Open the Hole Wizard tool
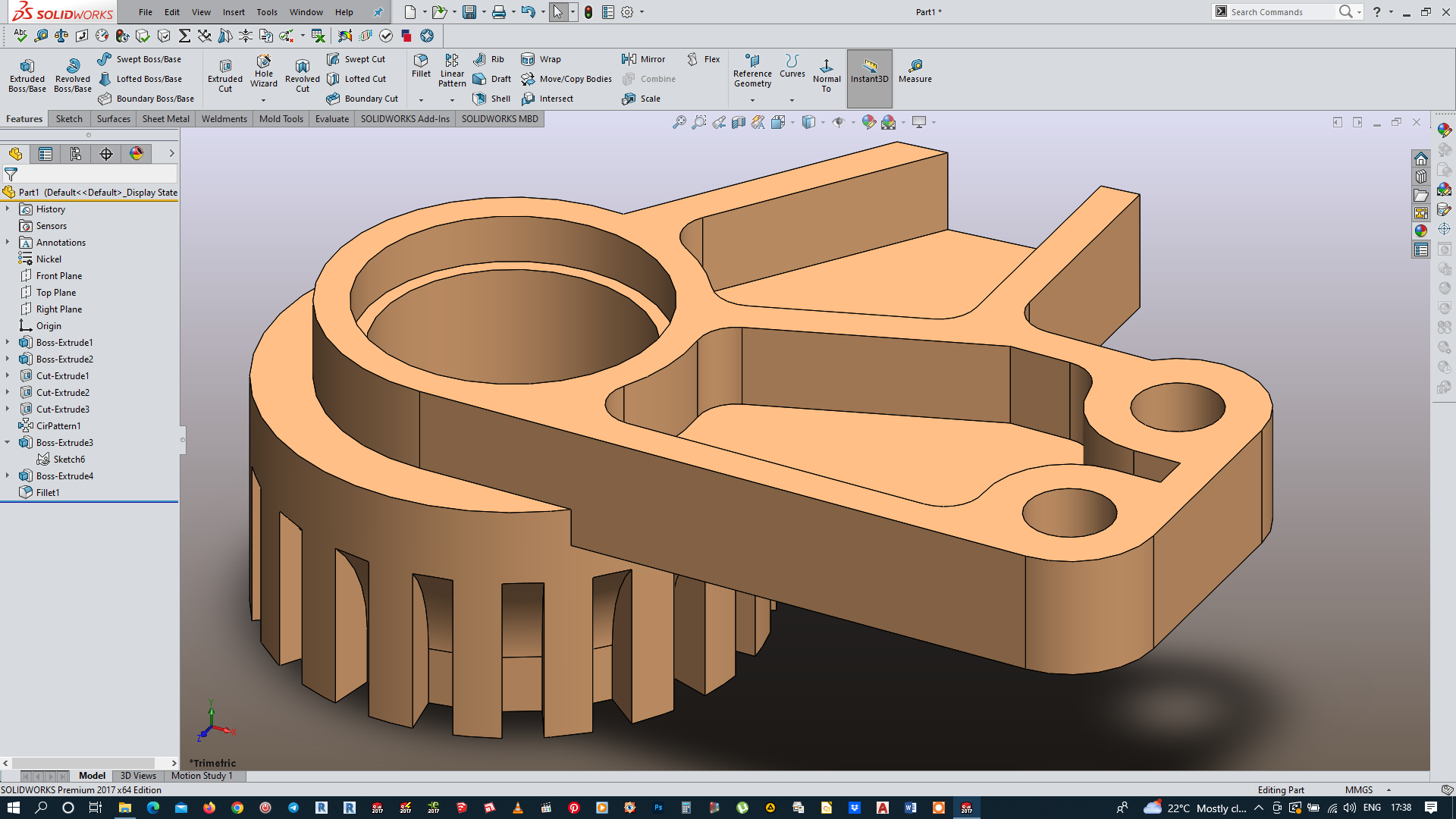The image size is (1456, 819). coord(263,70)
